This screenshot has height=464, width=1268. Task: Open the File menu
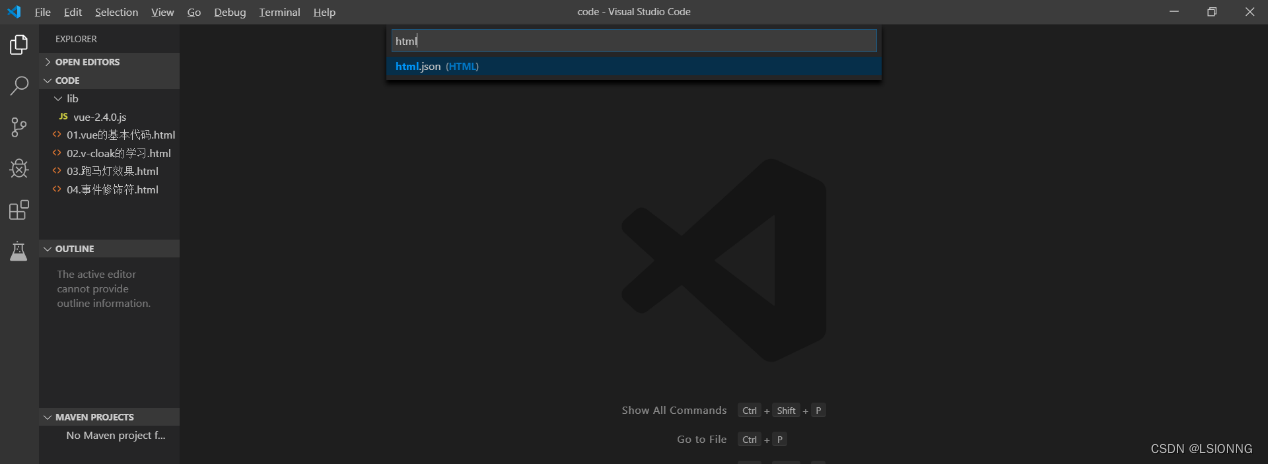coord(42,12)
